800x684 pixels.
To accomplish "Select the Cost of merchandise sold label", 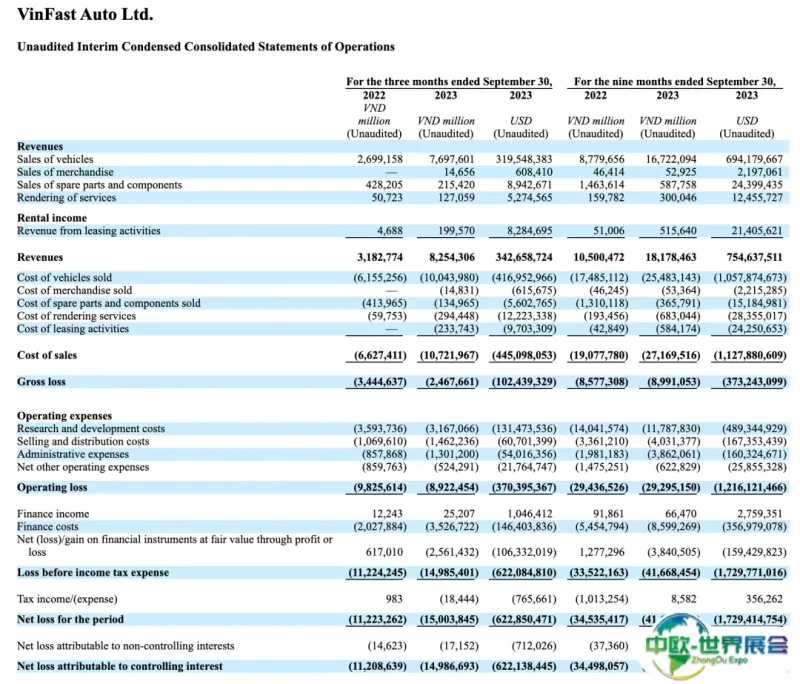I will click(74, 290).
